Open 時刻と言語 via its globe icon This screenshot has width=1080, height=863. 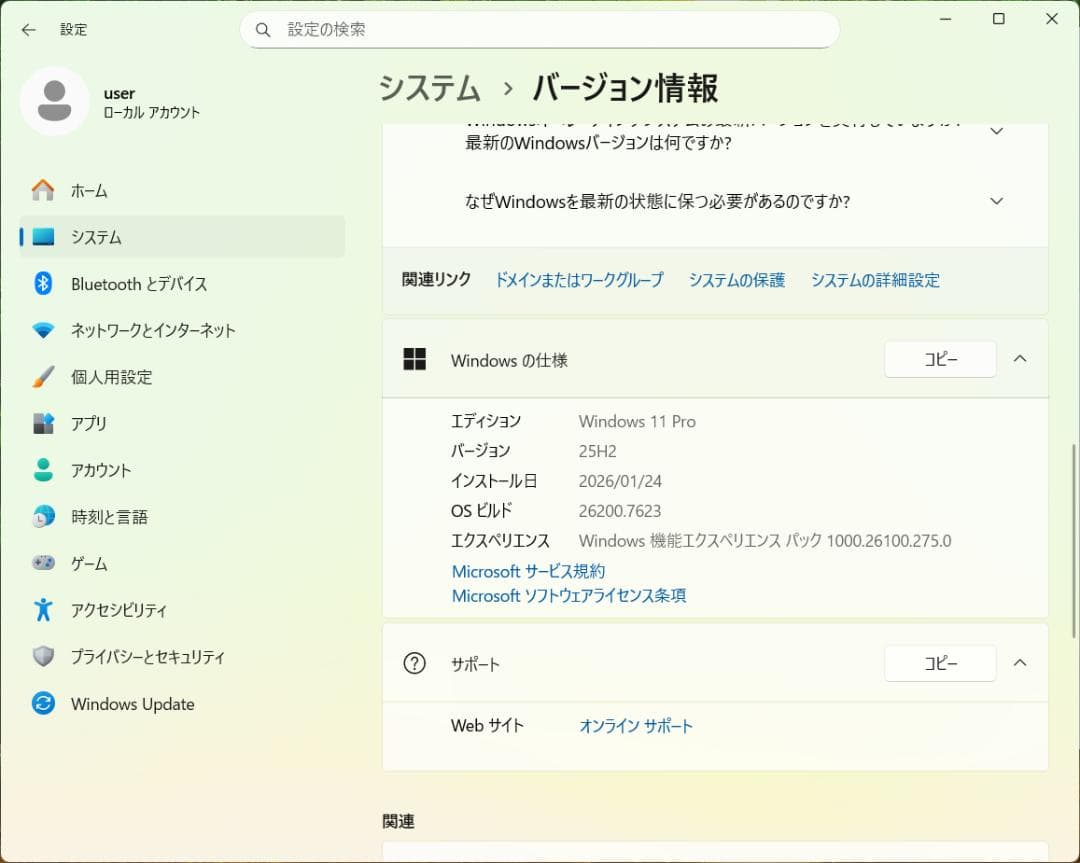pyautogui.click(x=42, y=516)
